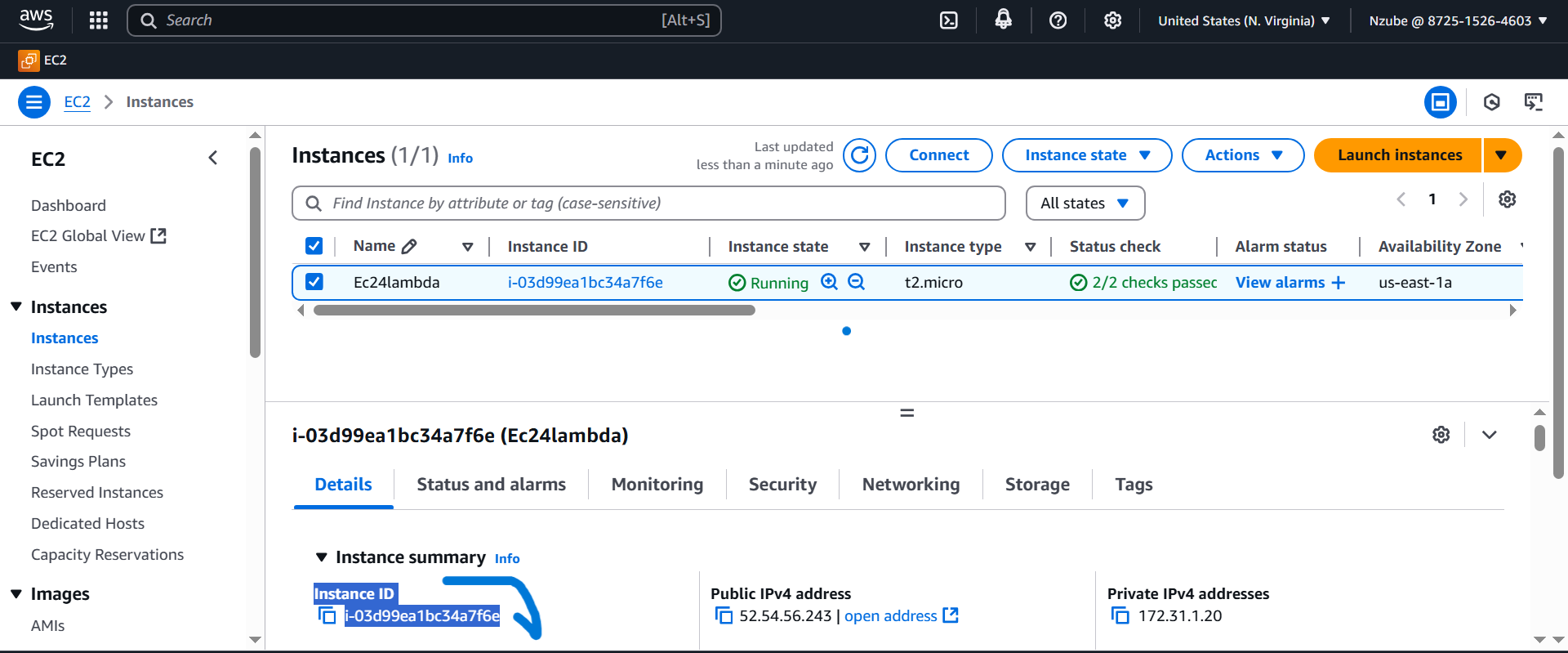Open the services grid menu
Screen dimensions: 1568x653
pyautogui.click(x=99, y=20)
